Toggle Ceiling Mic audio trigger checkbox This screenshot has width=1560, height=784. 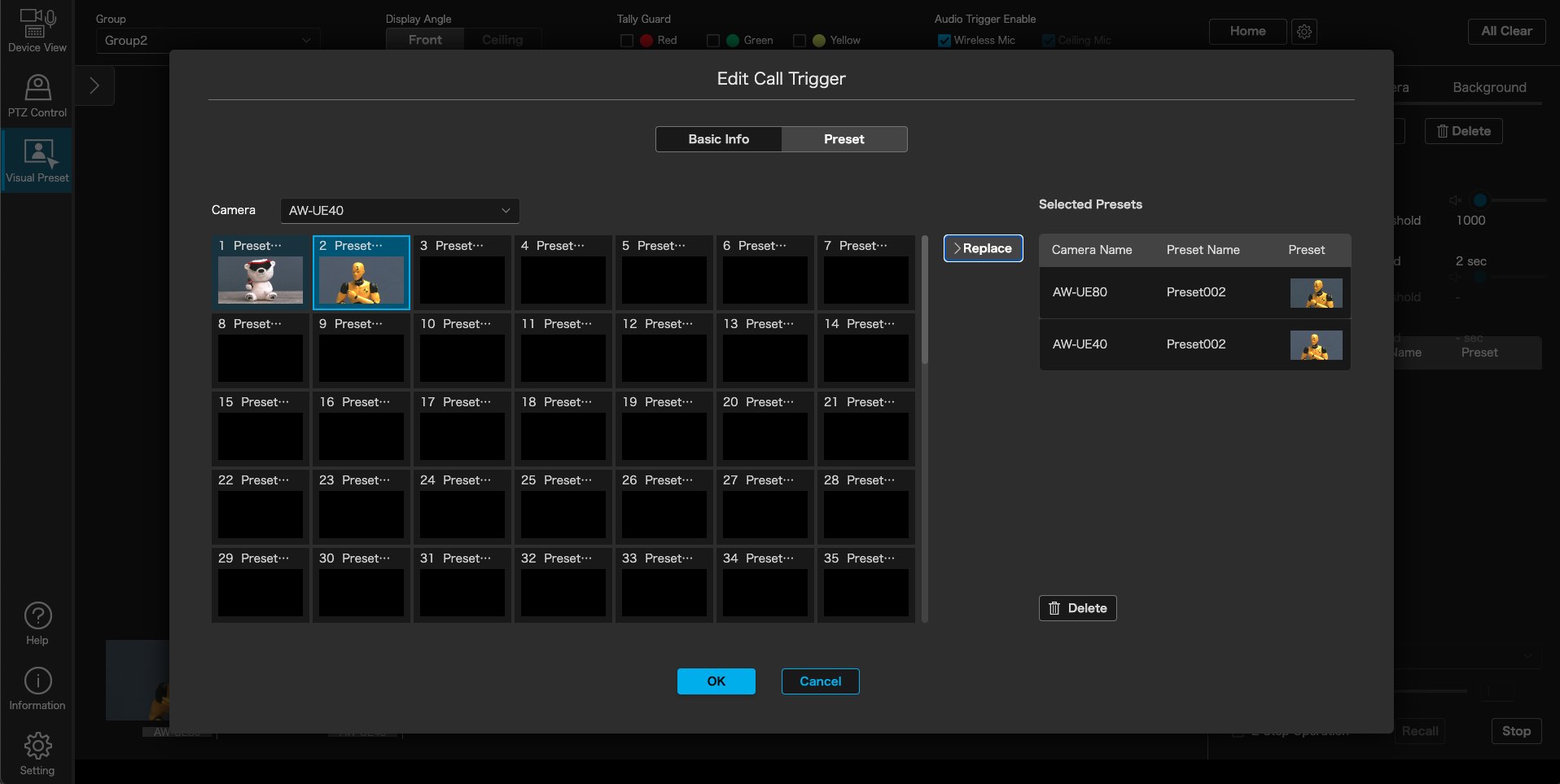1049,41
